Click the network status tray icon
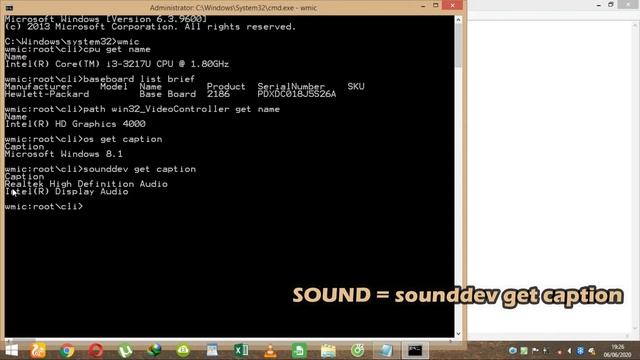This screenshot has width=640, height=360. pos(546,351)
